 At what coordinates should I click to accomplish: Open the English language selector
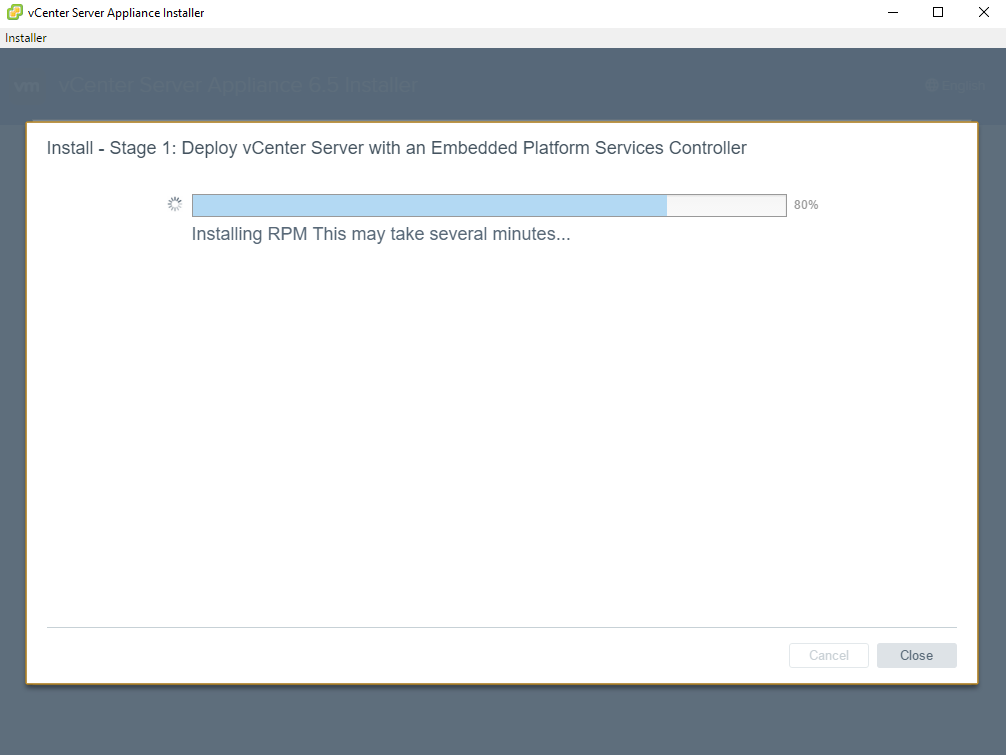click(955, 85)
